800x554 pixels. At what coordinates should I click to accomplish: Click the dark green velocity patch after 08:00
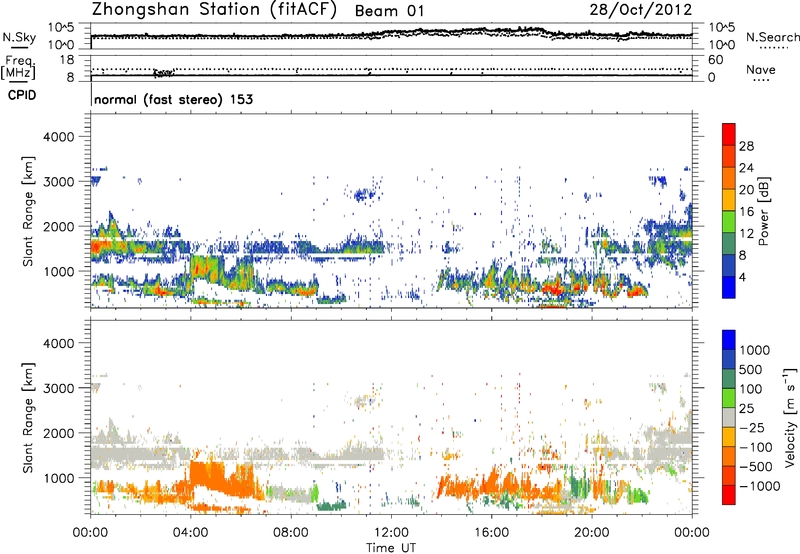(332, 506)
